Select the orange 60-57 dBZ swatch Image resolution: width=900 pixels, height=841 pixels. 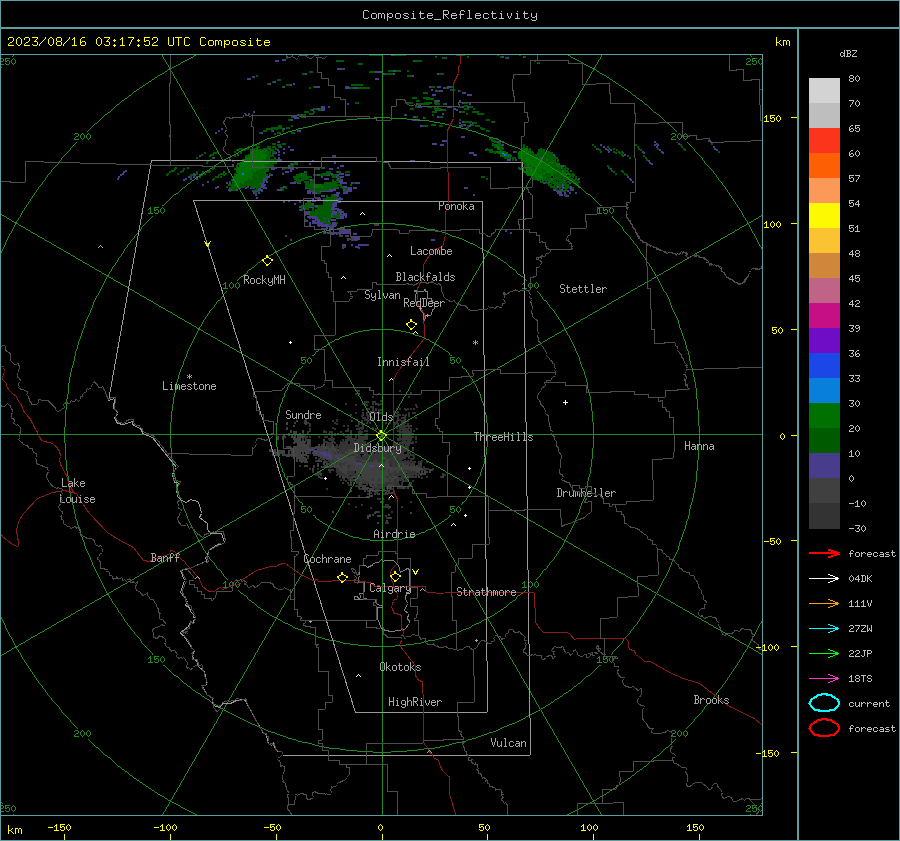tap(824, 166)
